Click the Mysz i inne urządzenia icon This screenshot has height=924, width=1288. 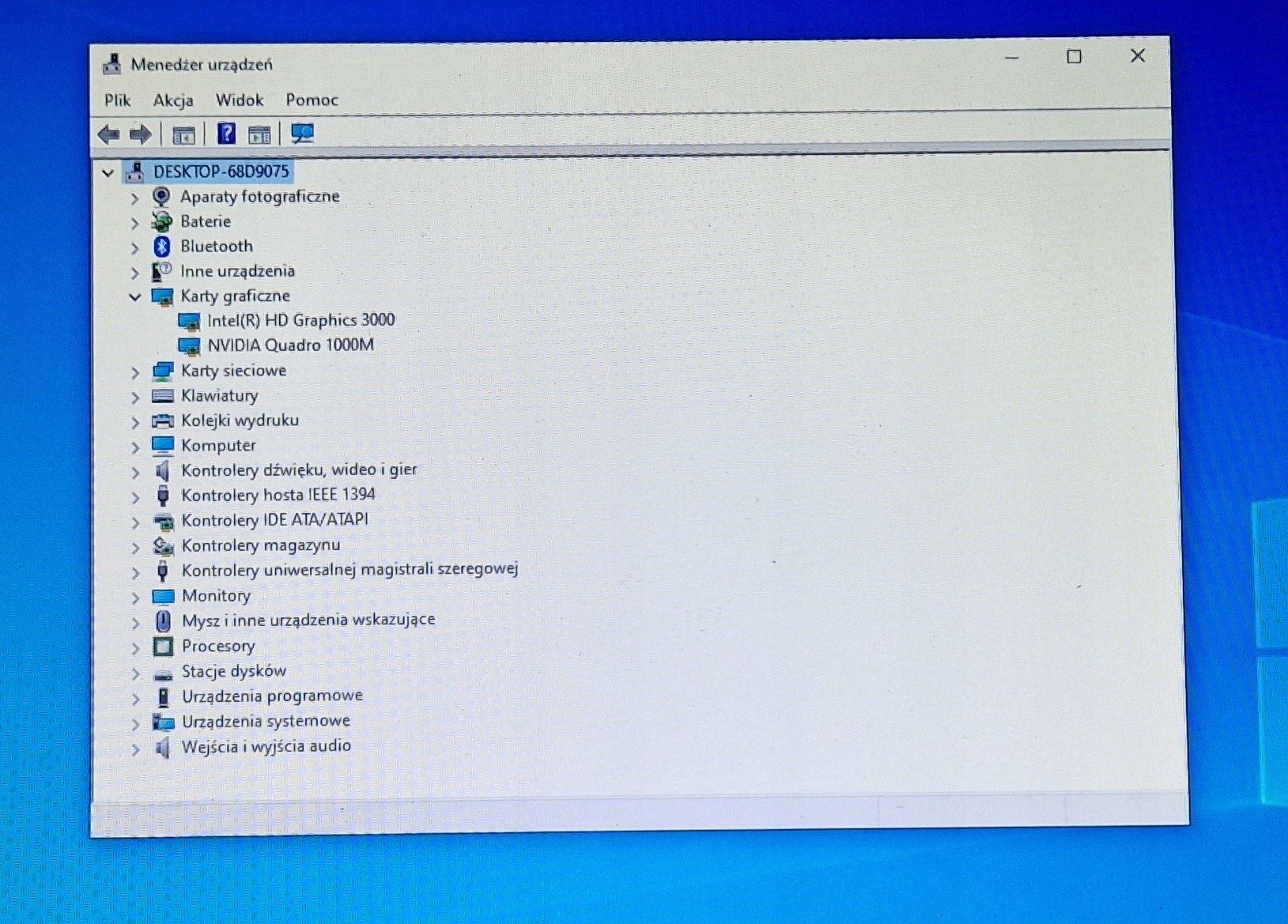163,621
